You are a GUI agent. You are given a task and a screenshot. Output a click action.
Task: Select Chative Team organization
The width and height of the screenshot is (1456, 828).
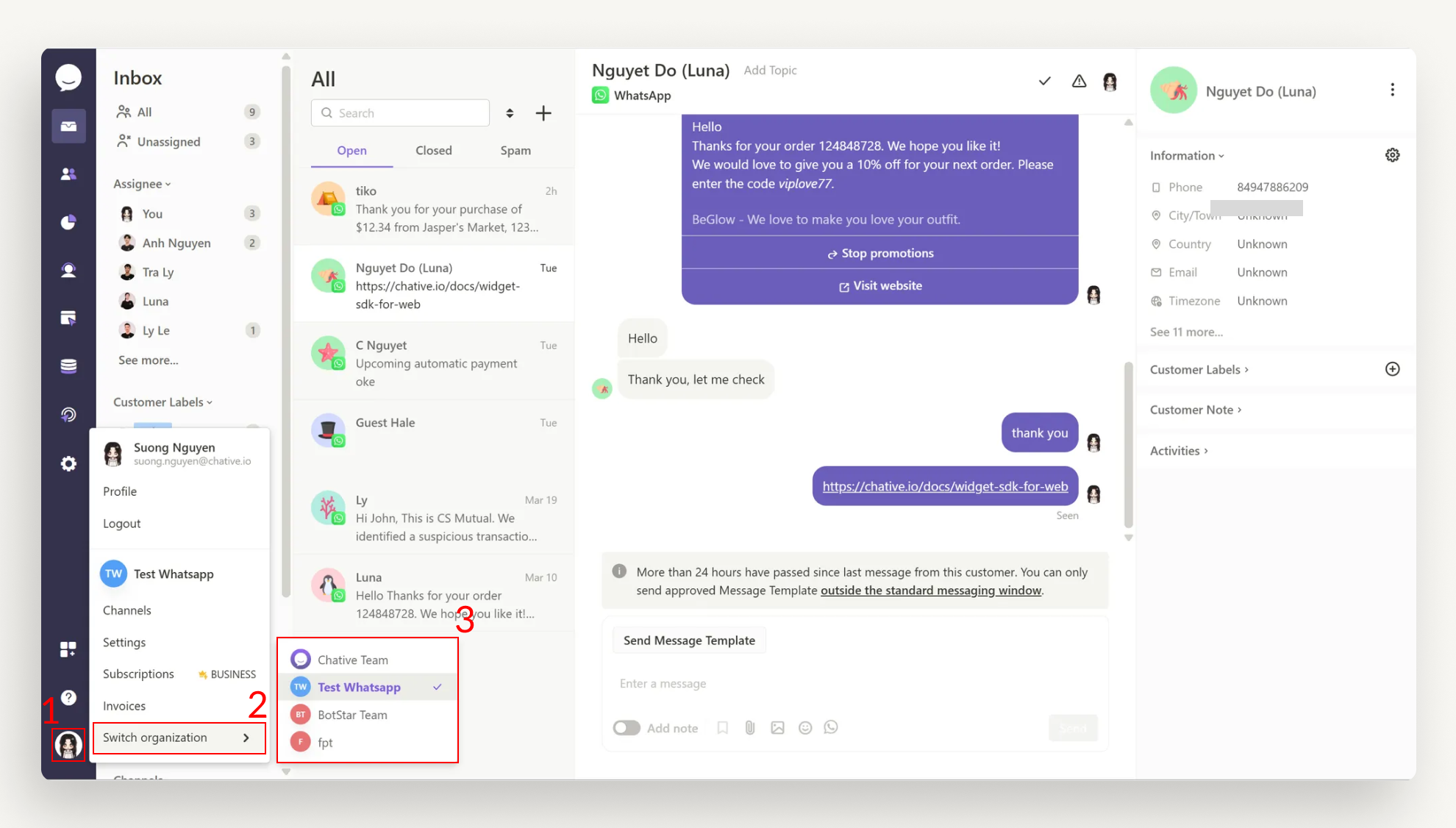coord(353,660)
